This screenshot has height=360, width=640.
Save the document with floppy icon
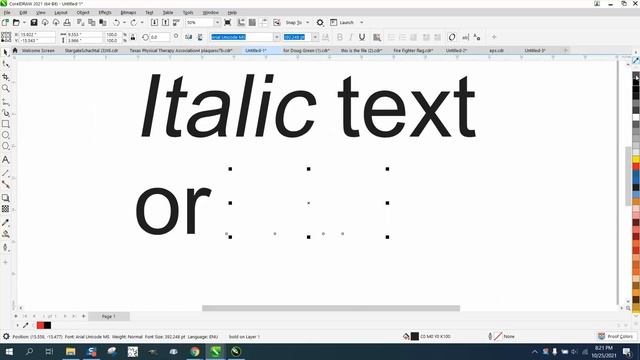[34, 22]
